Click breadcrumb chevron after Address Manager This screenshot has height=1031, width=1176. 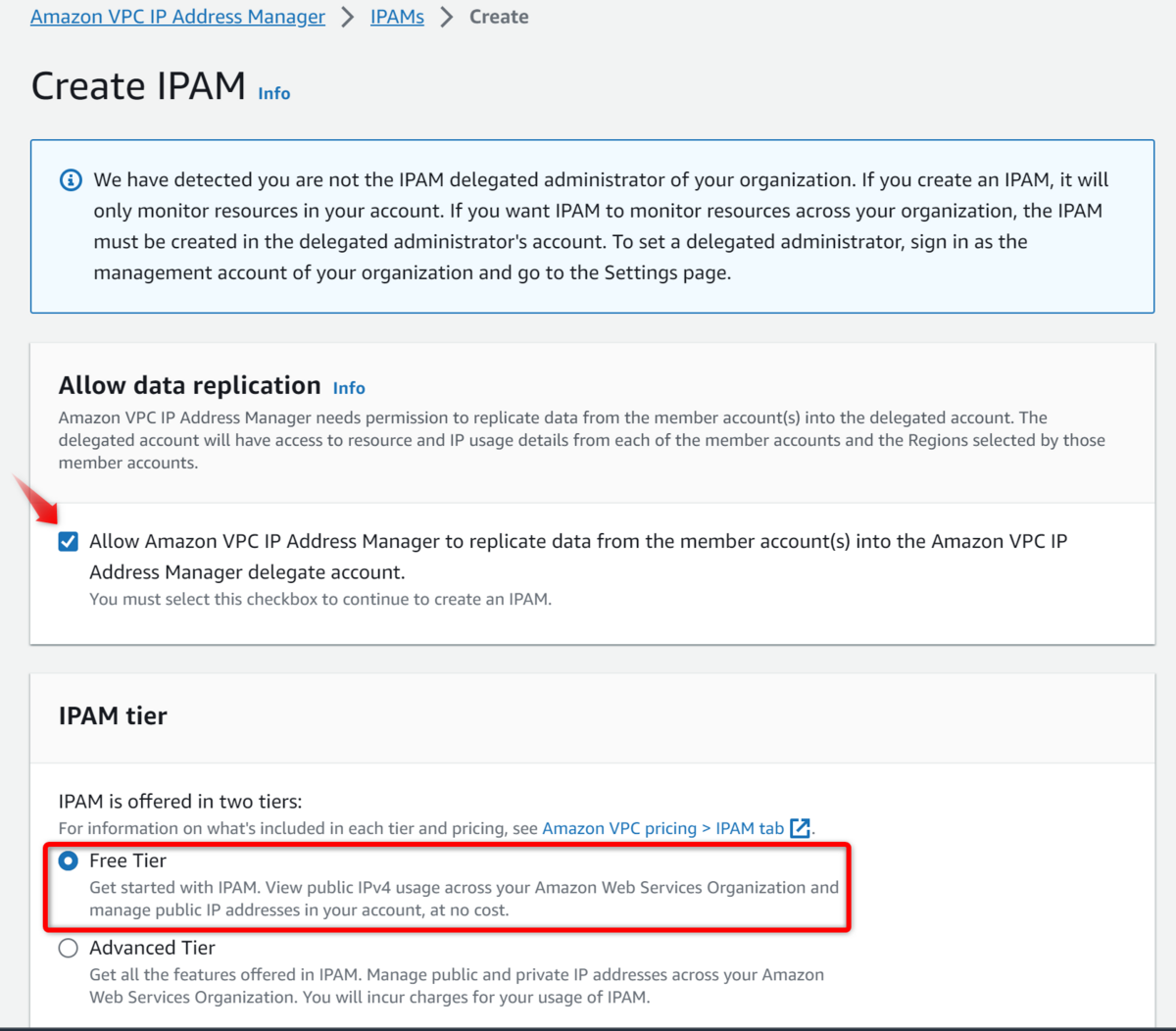(348, 17)
